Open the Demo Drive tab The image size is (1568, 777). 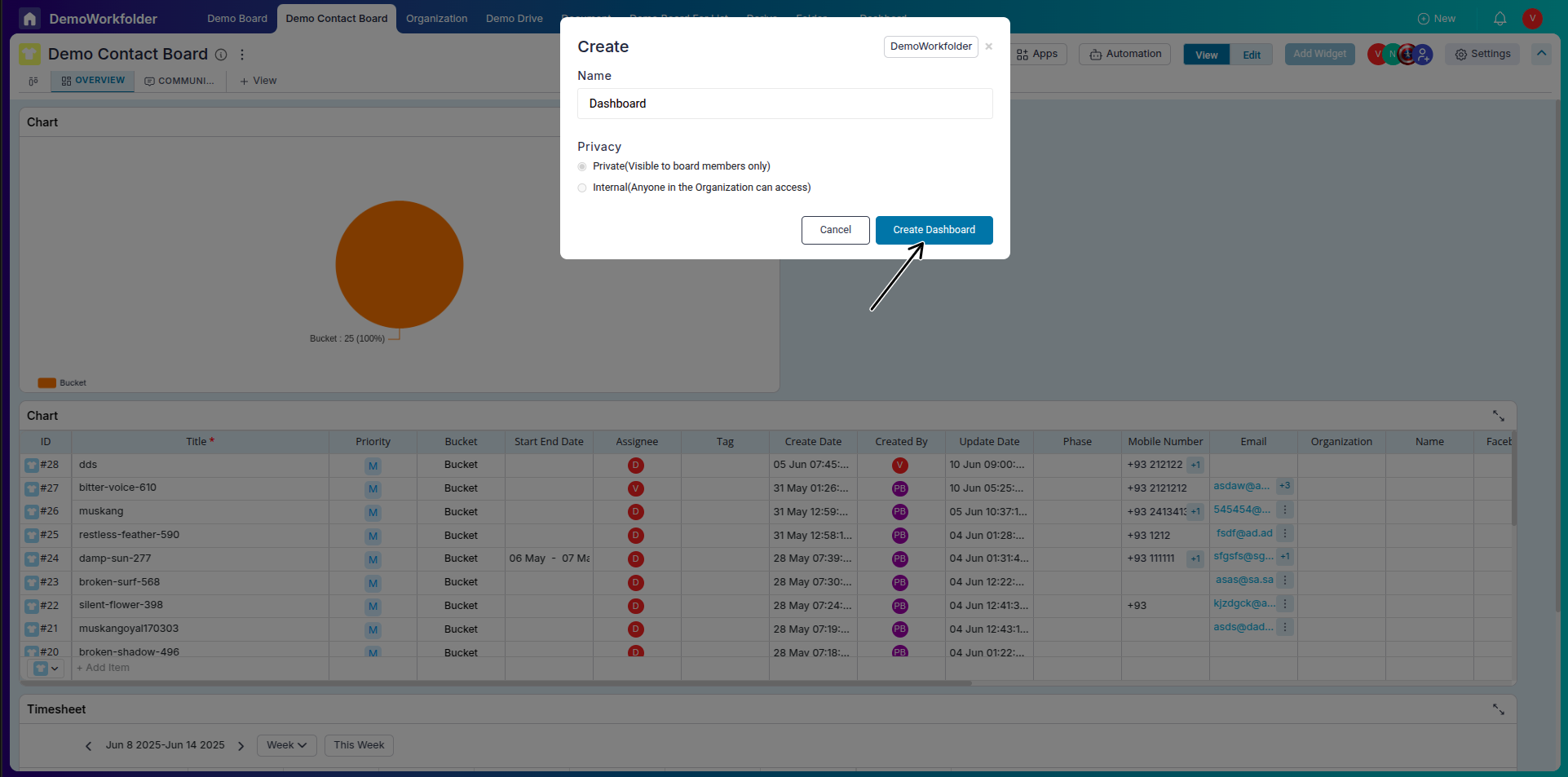click(515, 19)
